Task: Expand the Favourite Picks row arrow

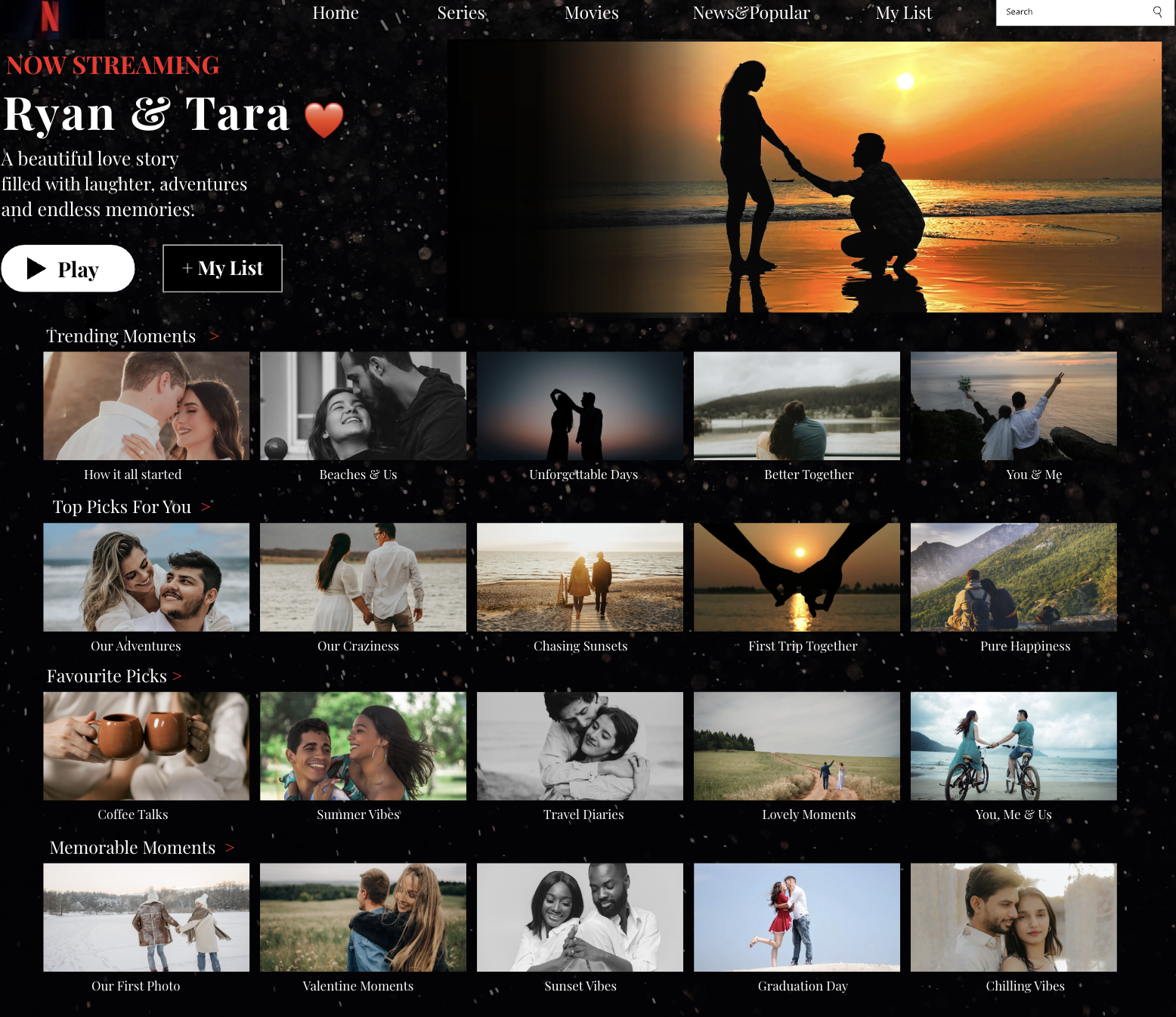Action: [x=177, y=676]
